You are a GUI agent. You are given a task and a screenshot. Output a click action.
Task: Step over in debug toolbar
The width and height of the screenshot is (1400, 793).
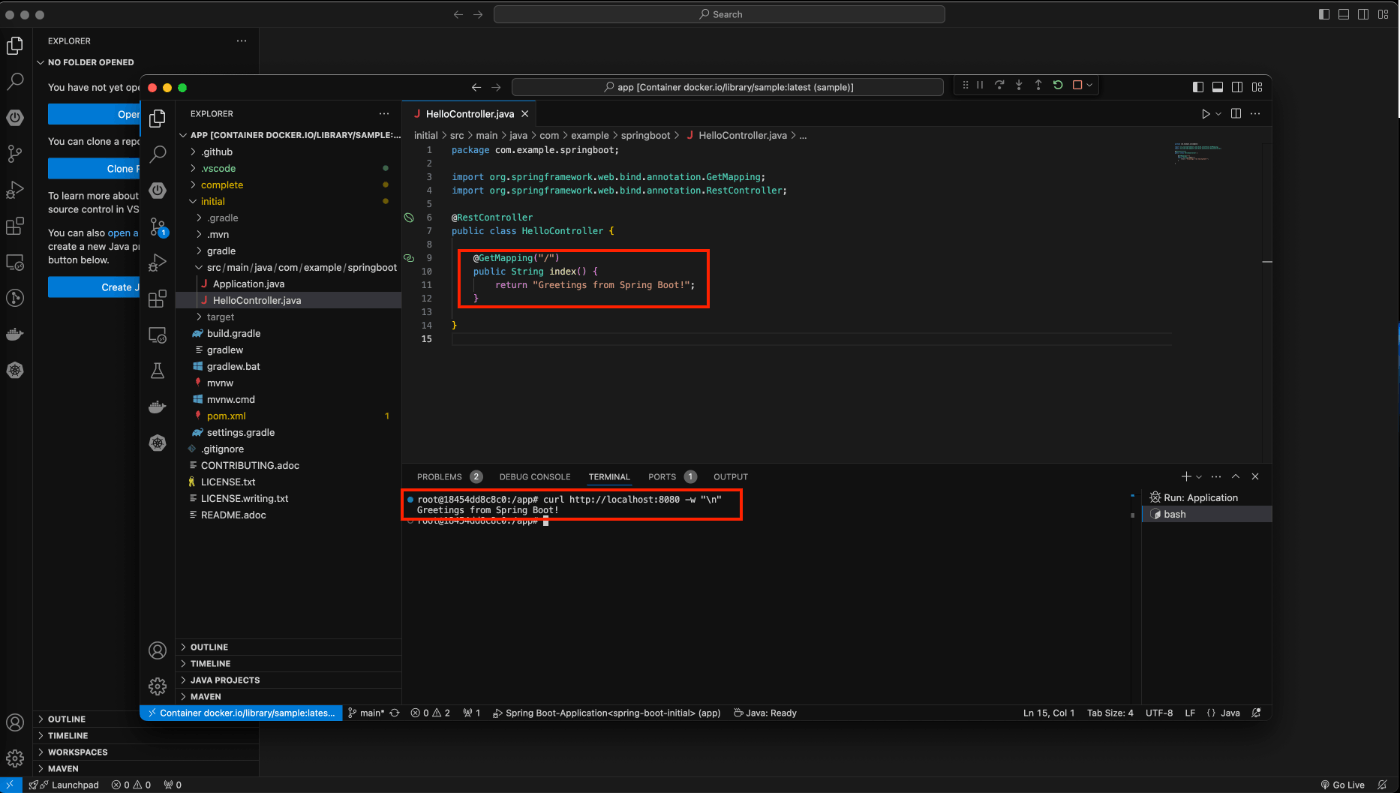999,86
